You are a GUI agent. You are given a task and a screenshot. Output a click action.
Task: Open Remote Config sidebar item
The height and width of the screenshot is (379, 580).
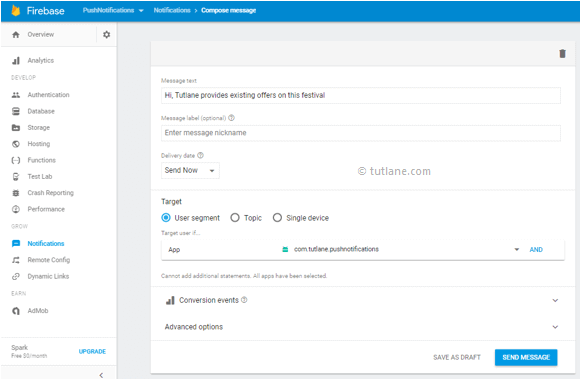pyautogui.click(x=49, y=260)
